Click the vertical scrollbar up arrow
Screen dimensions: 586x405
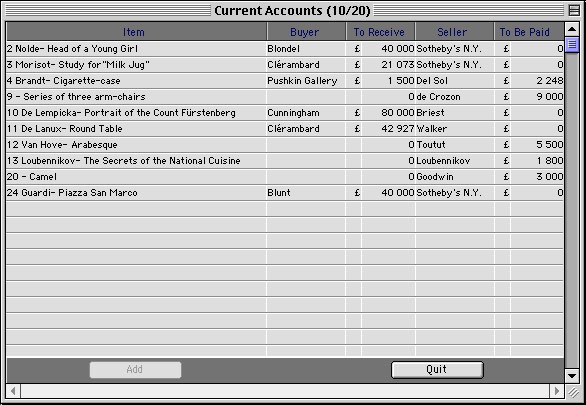coord(572,29)
